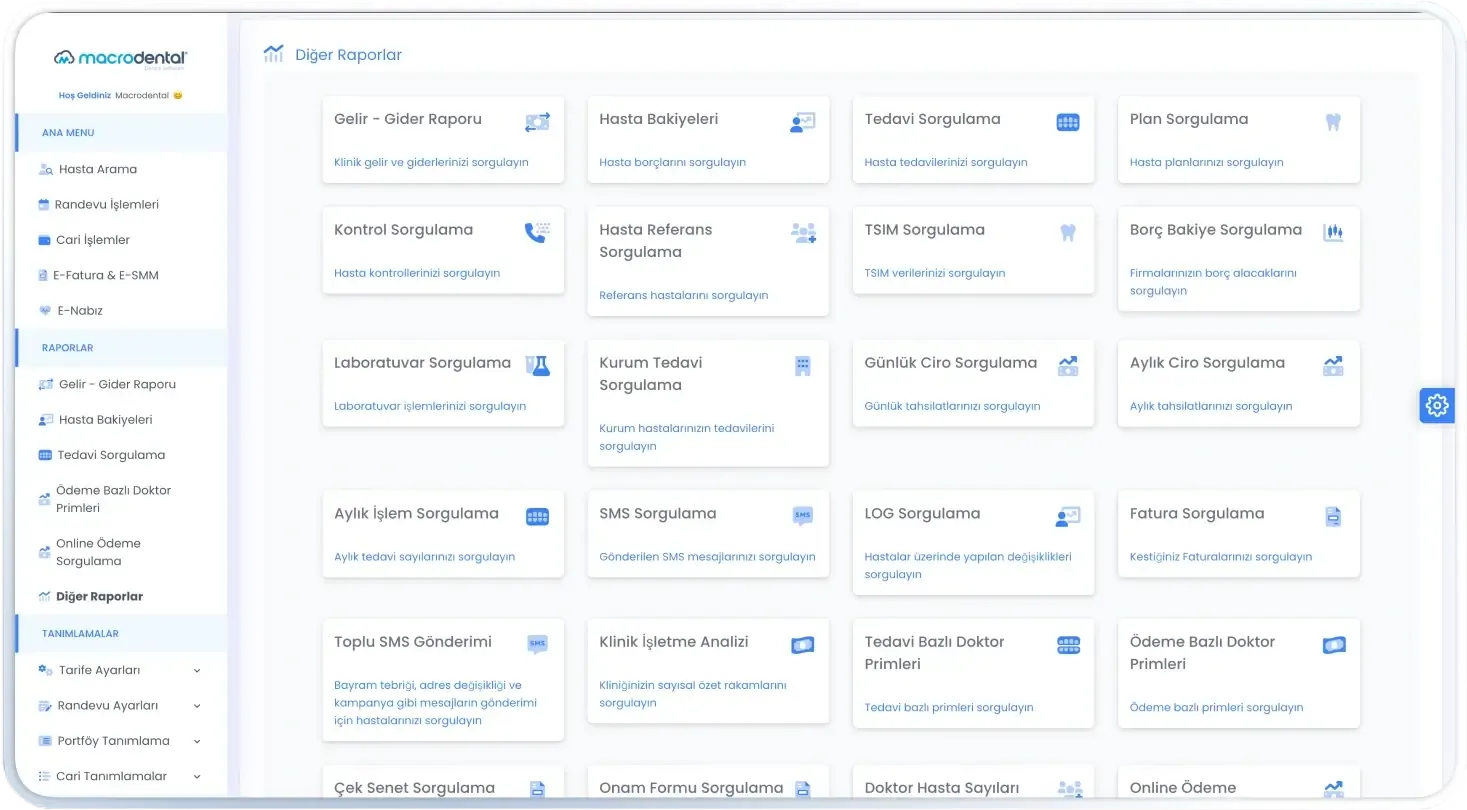Viewport: 1467px width, 810px height.
Task: Click 'Ödeme bazlı primleri sorgulayın' text
Action: pos(1217,707)
